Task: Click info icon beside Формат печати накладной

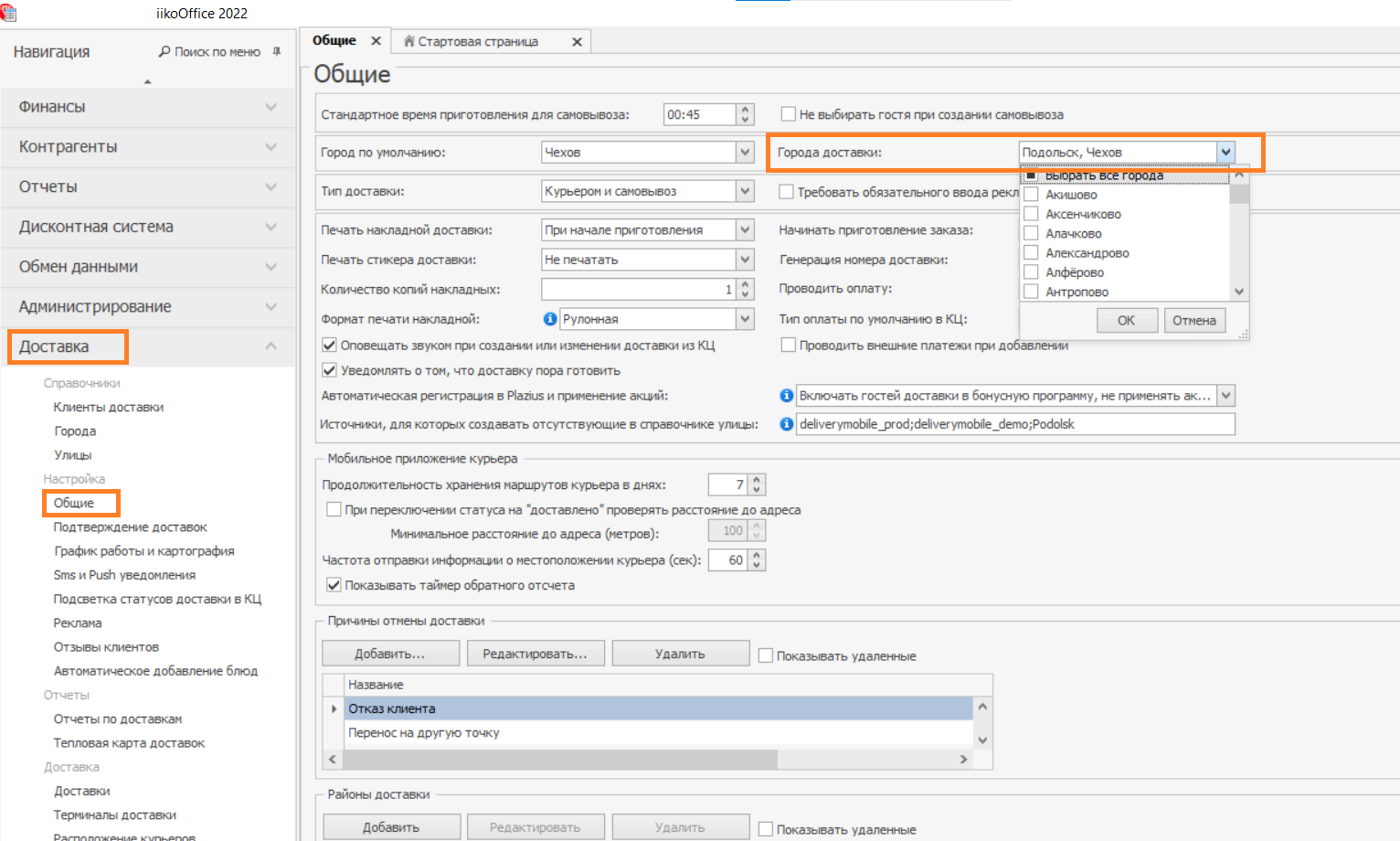Action: pos(550,319)
